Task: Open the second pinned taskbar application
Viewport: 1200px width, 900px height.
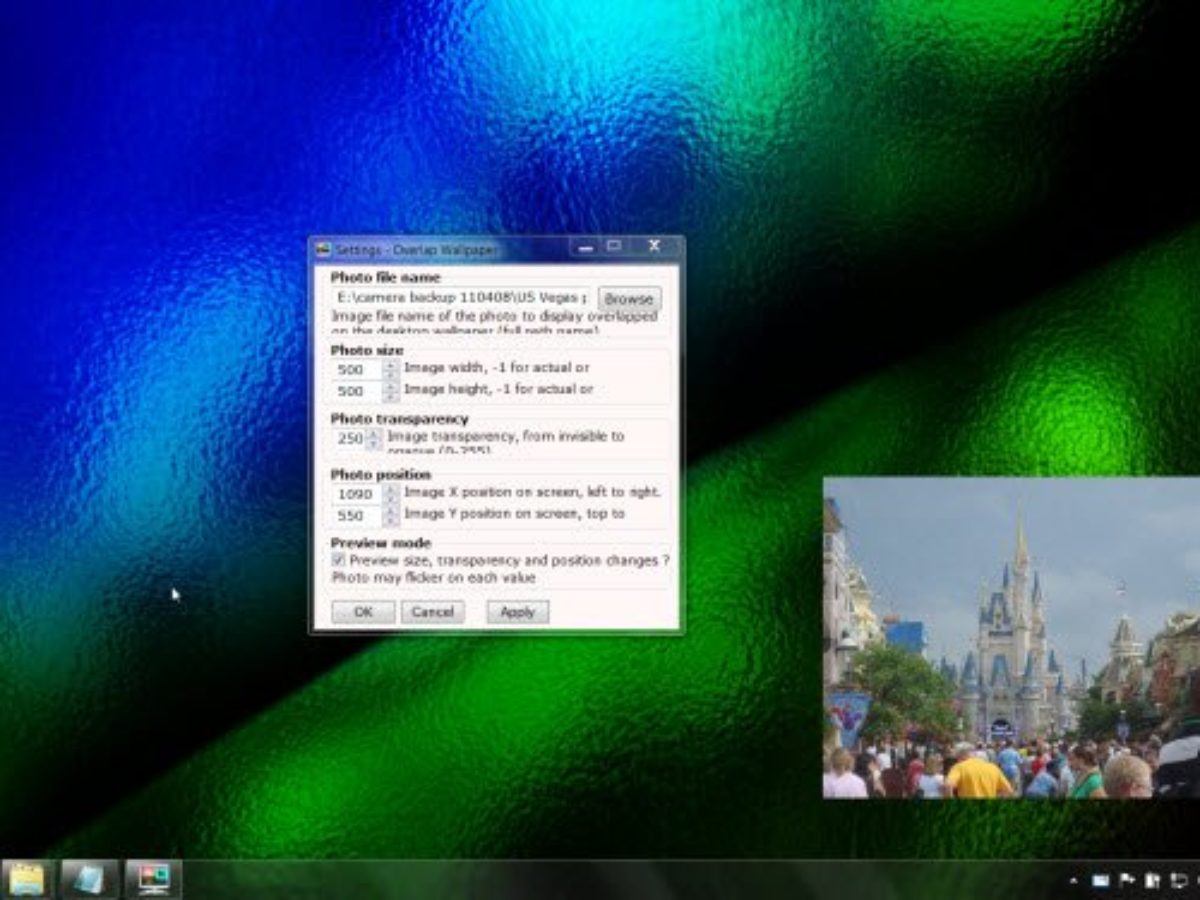Action: [89, 879]
